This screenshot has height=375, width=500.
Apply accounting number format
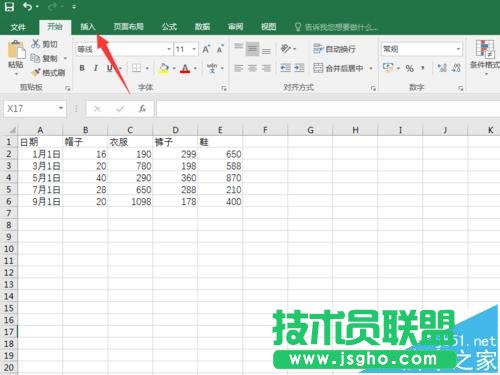(x=388, y=67)
